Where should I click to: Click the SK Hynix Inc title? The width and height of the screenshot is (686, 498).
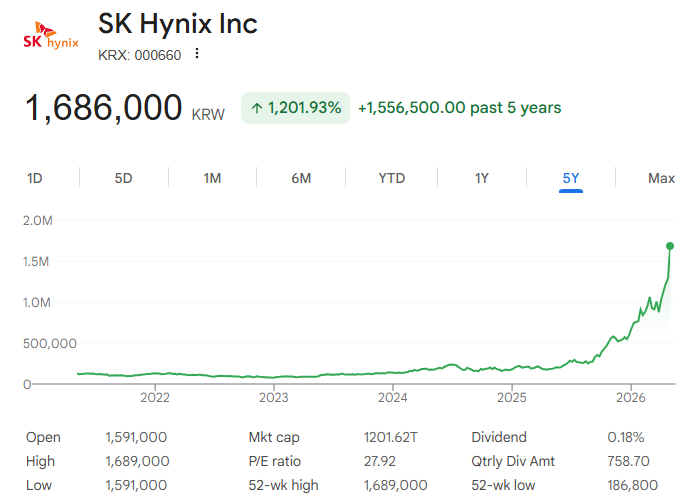(178, 24)
